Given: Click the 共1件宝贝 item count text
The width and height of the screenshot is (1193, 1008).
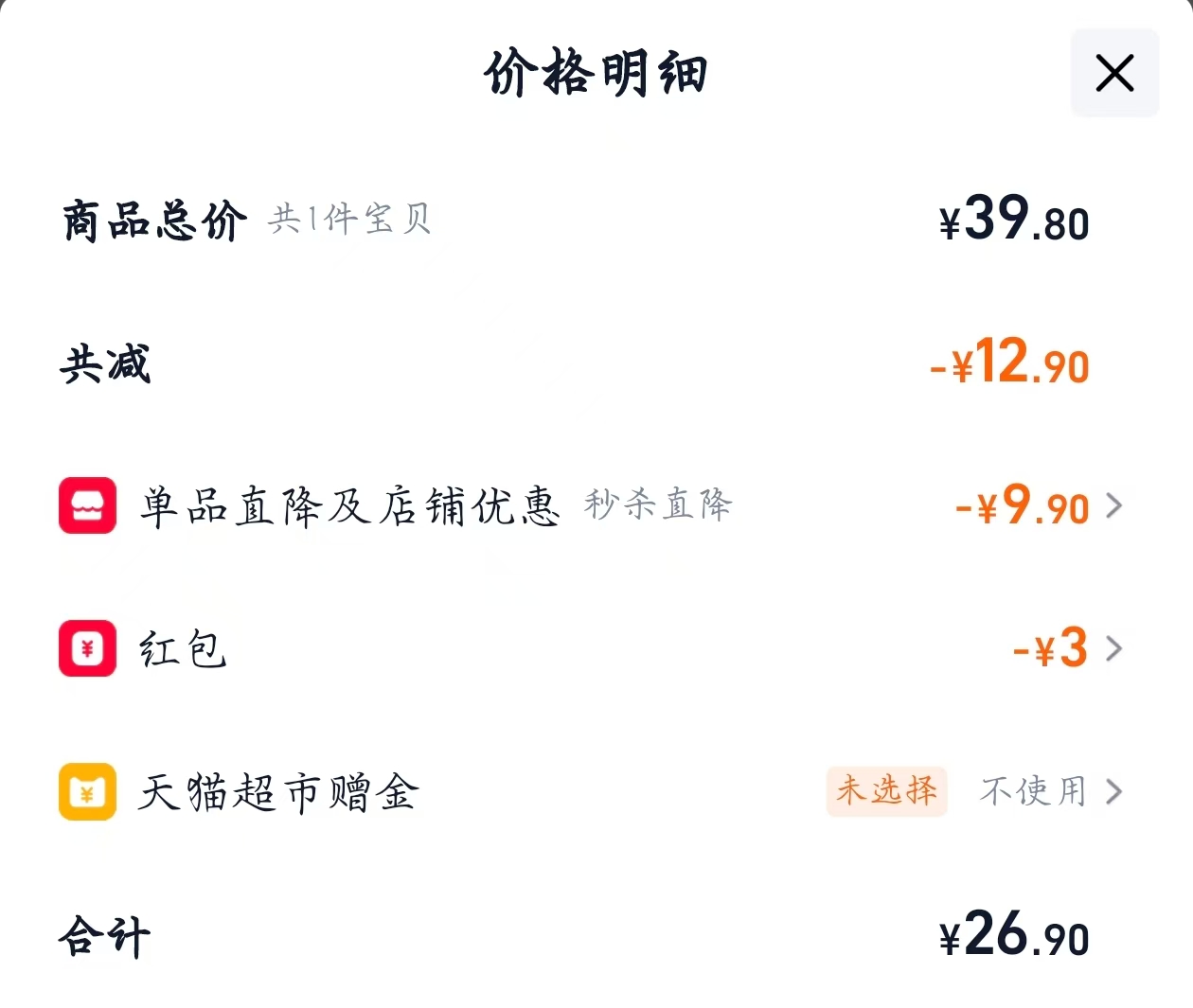Looking at the screenshot, I should click(x=350, y=220).
